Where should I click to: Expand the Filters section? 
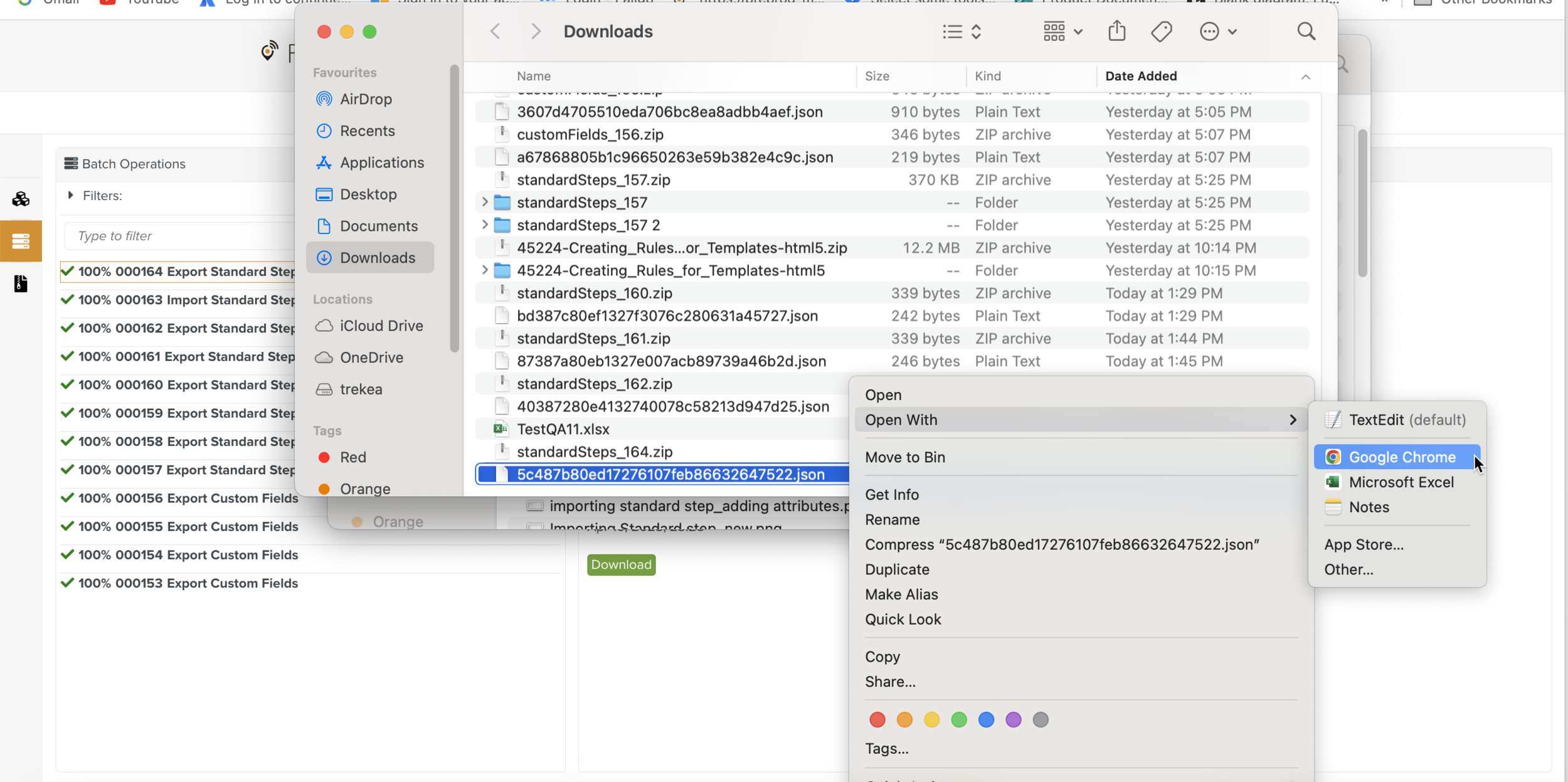click(x=71, y=195)
